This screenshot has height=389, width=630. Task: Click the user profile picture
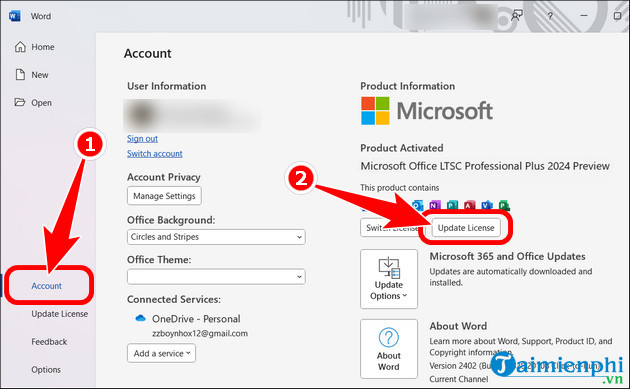(141, 115)
